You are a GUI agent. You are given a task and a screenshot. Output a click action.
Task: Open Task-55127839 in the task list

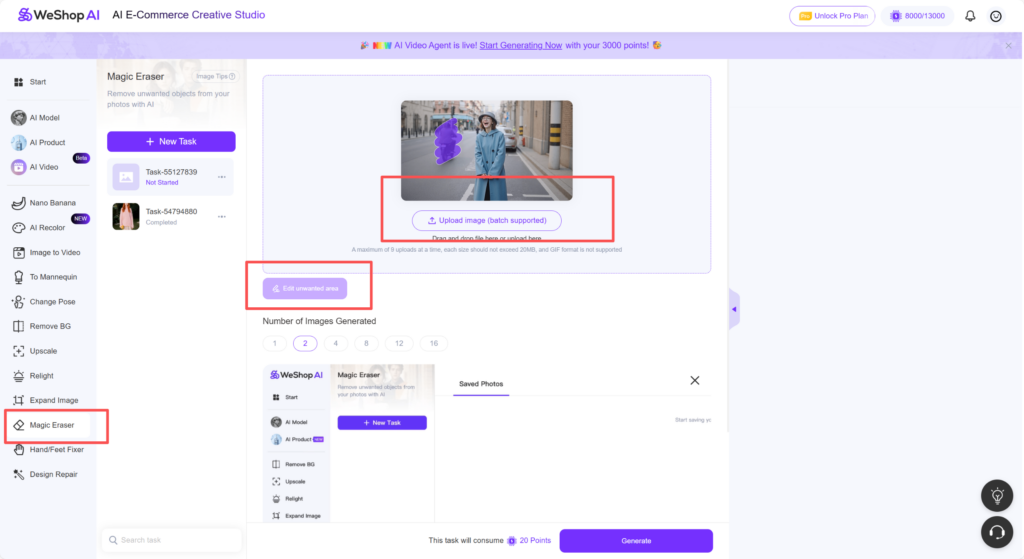pos(170,177)
